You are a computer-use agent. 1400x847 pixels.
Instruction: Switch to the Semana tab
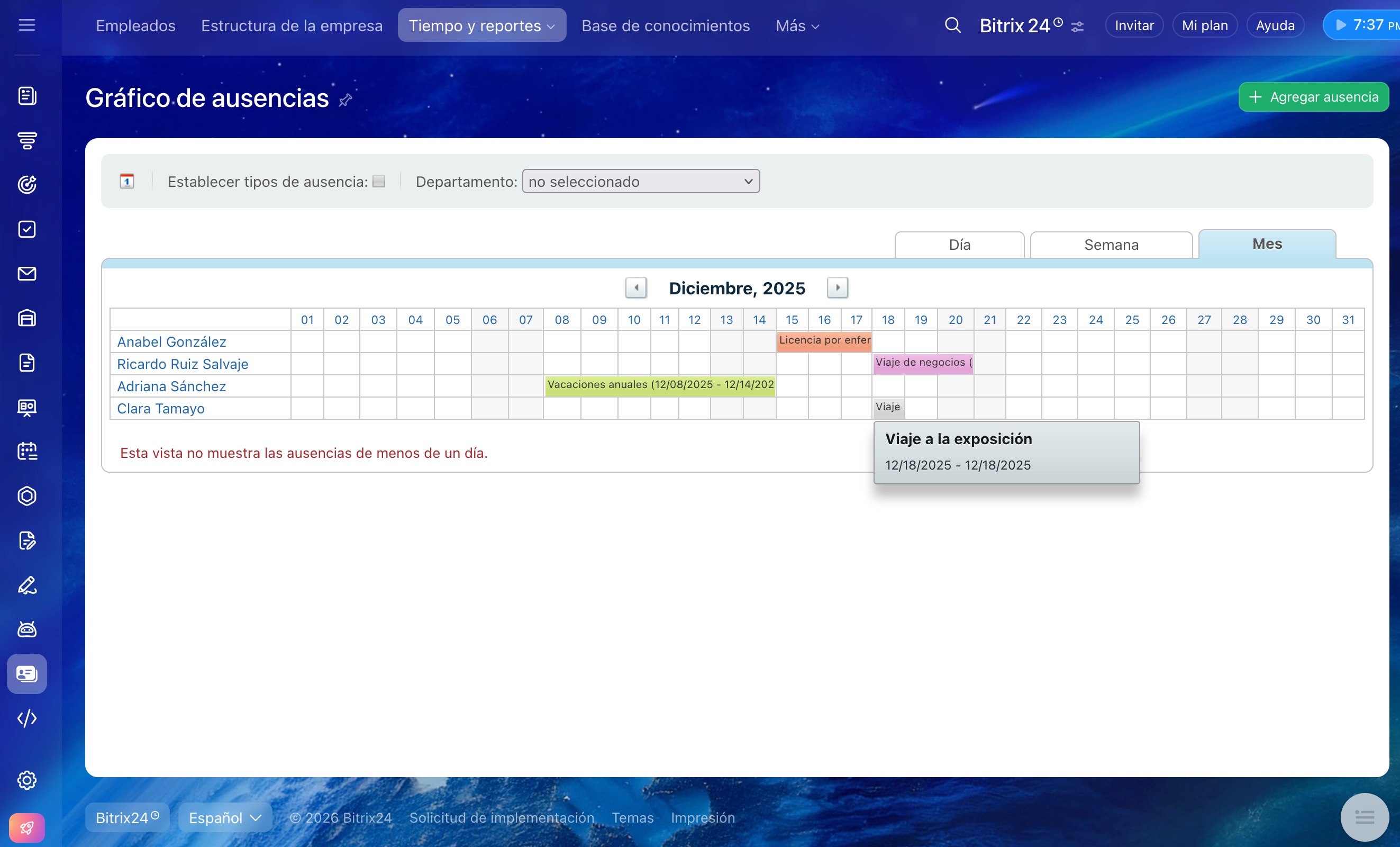click(1111, 245)
